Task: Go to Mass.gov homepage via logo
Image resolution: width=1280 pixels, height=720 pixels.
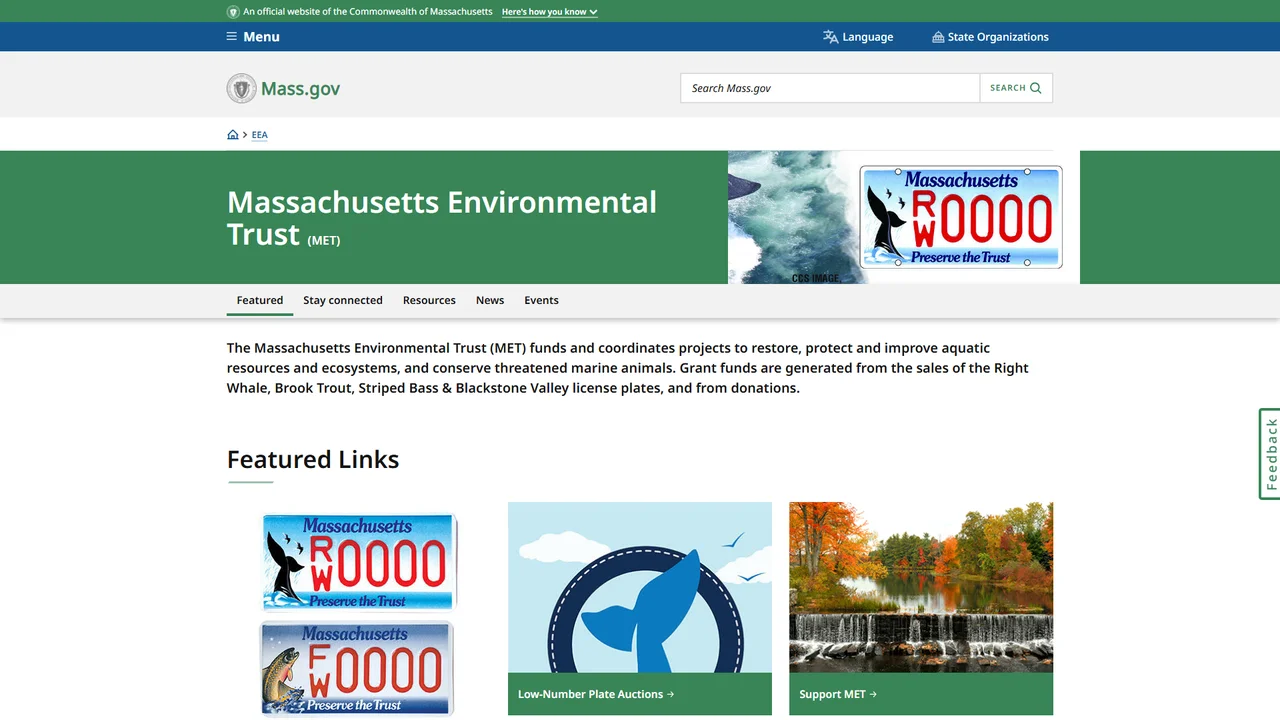Action: pos(284,88)
